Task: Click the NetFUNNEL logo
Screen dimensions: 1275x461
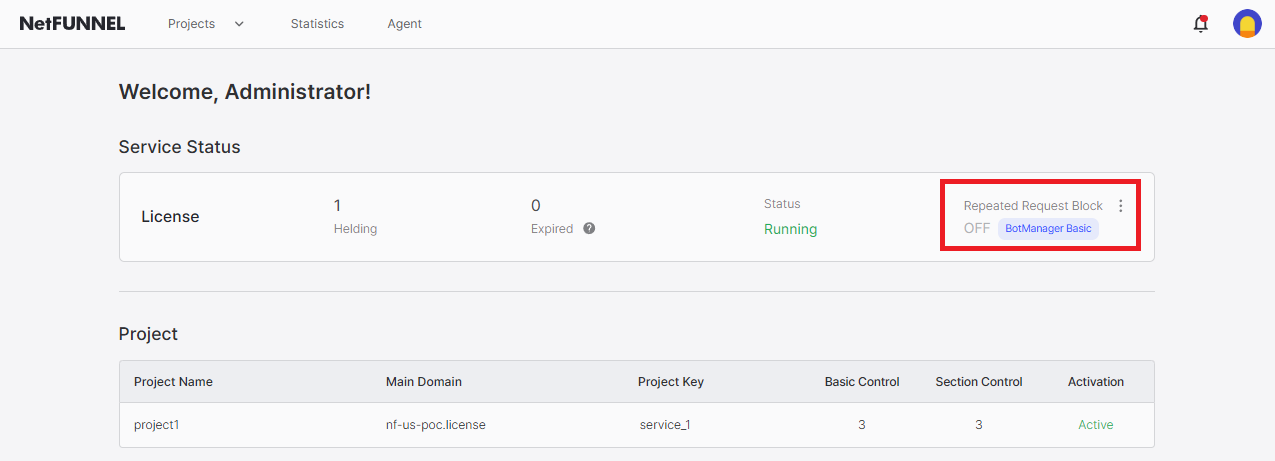Action: pos(72,24)
